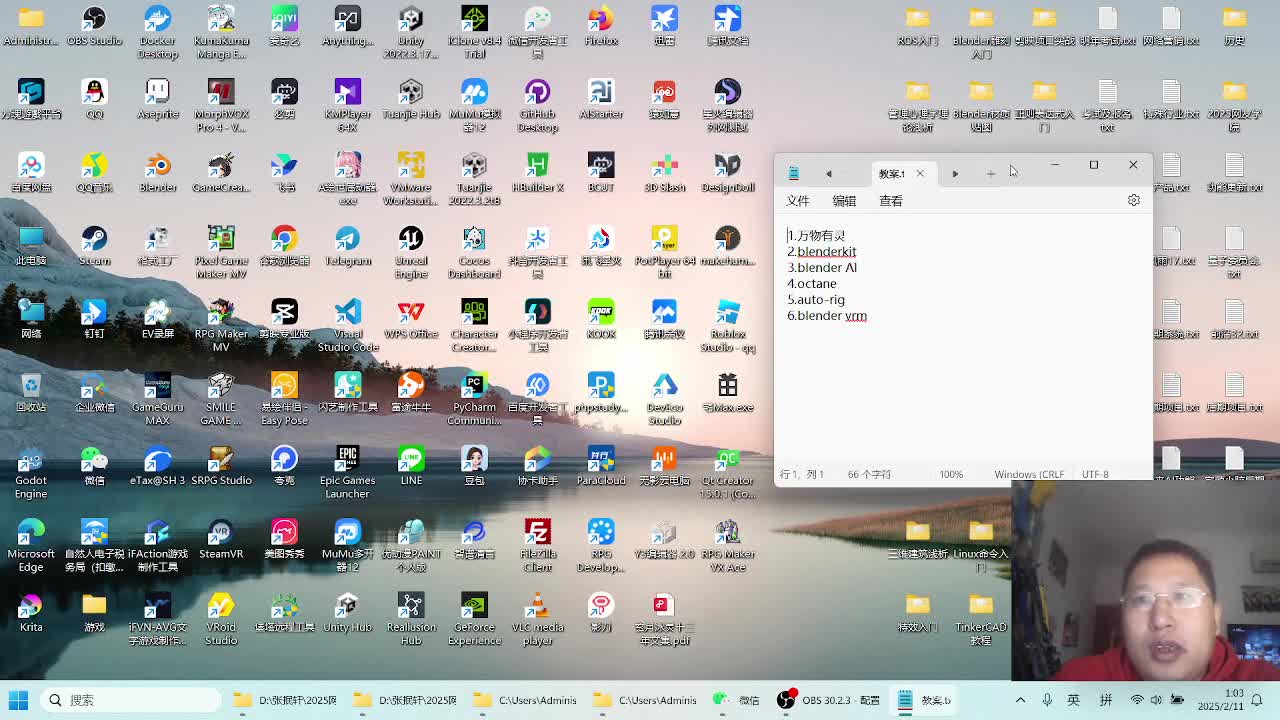Select the Recycle Bin icon
This screenshot has height=720, width=1280.
[x=31, y=392]
